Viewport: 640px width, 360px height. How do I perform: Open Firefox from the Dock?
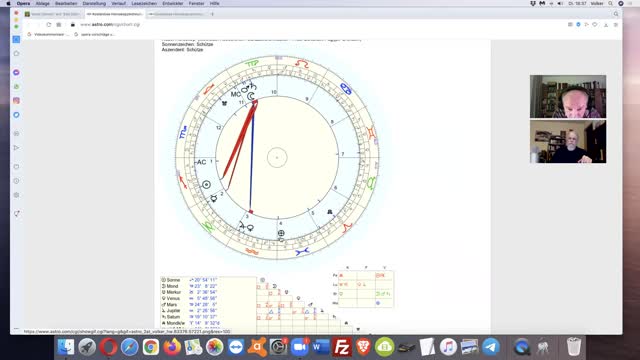click(172, 347)
